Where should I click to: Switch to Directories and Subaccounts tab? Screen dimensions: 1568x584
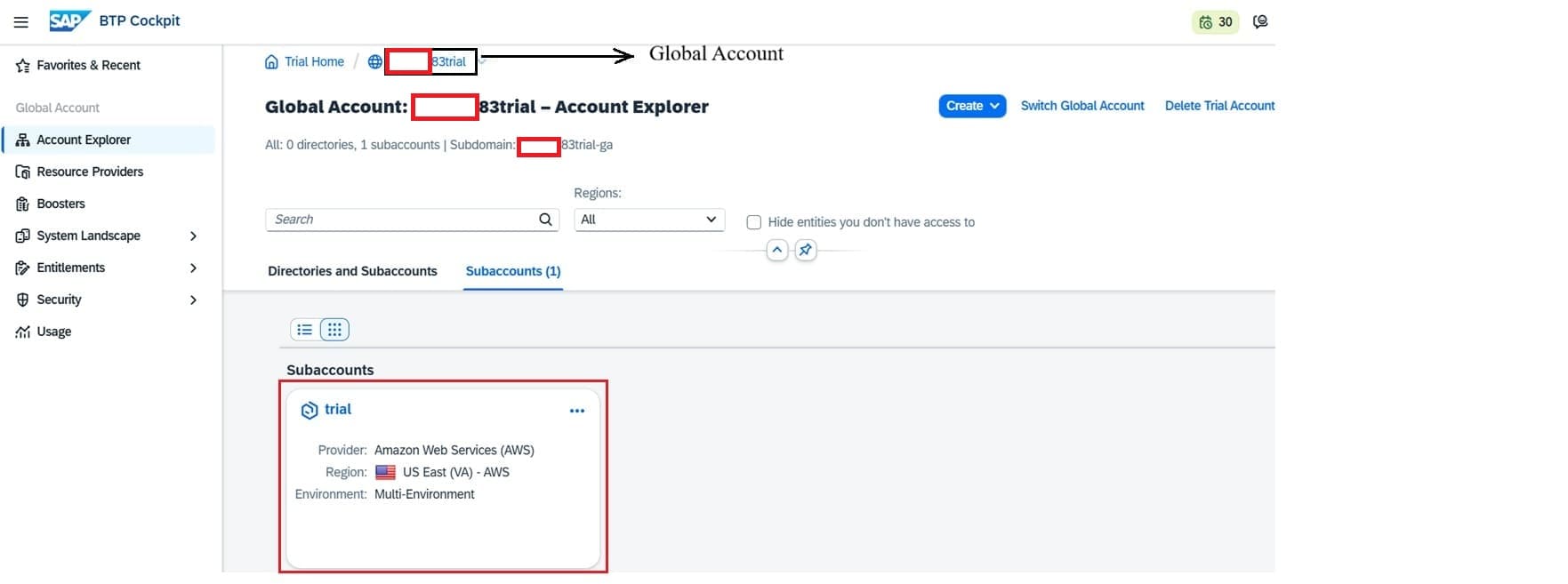[x=352, y=271]
